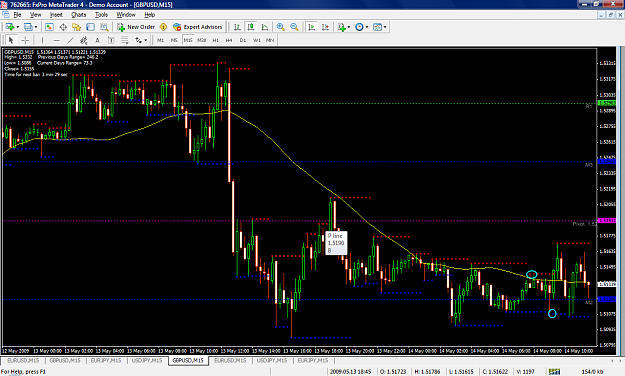Open the Templates dropdown arrow
Image resolution: width=625 pixels, height=376 pixels.
click(x=385, y=27)
